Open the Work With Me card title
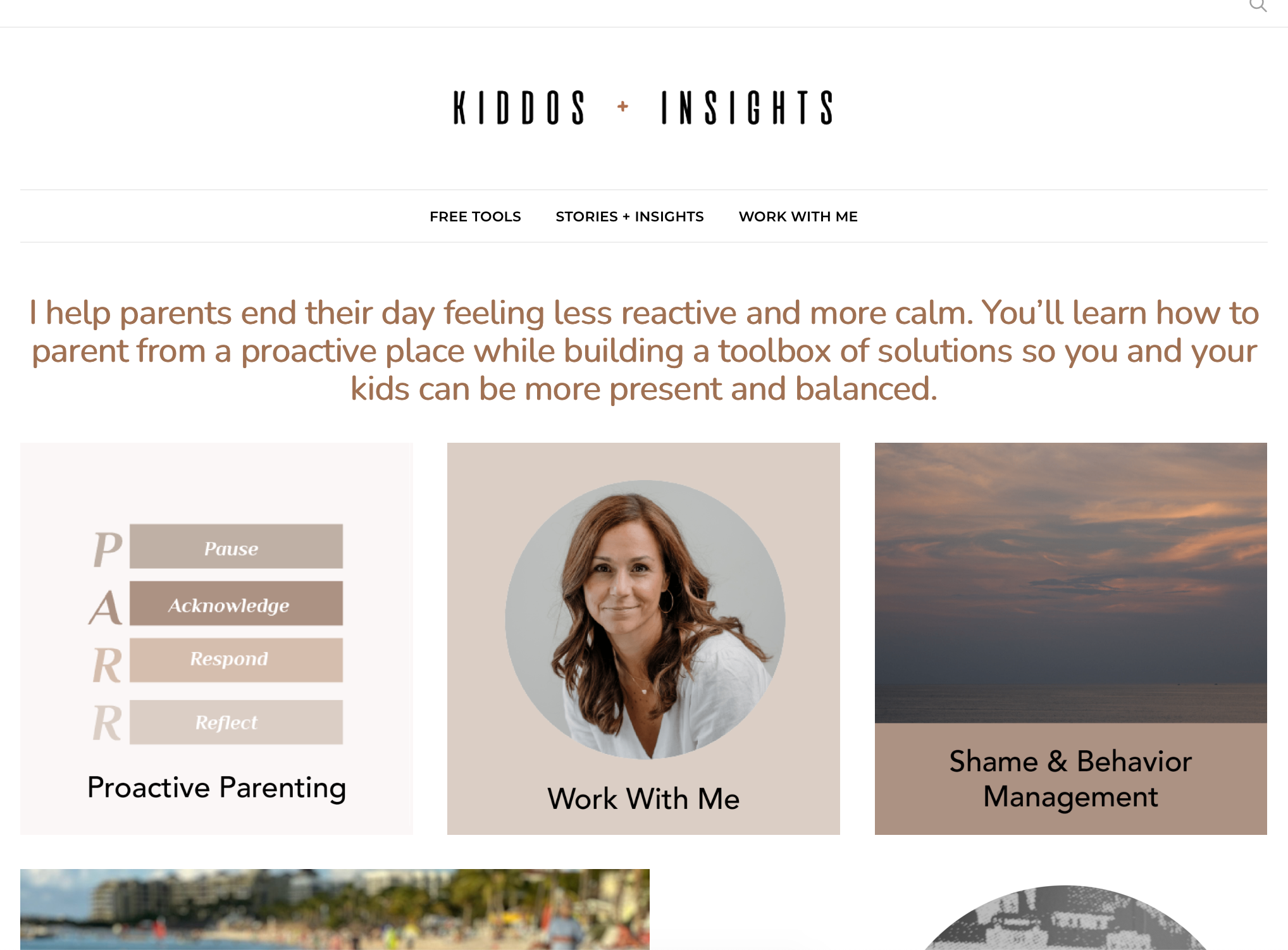The image size is (1288, 950). 643,799
